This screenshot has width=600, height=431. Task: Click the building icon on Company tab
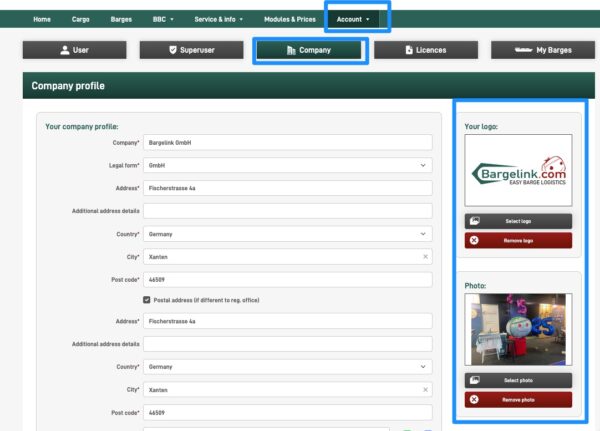291,50
